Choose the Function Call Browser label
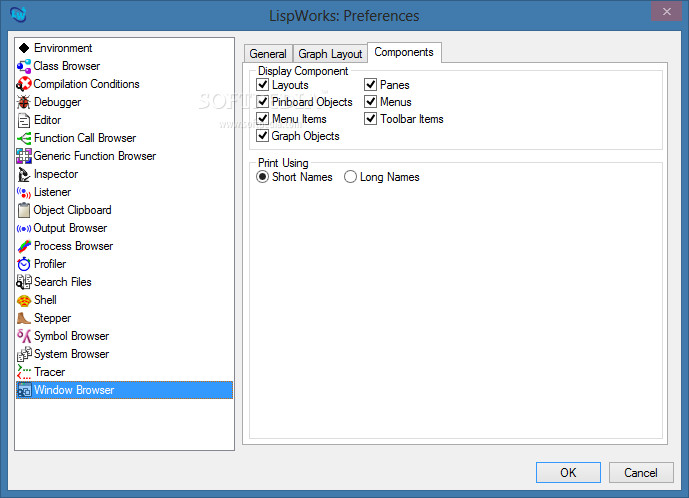The image size is (689, 498). click(x=85, y=138)
